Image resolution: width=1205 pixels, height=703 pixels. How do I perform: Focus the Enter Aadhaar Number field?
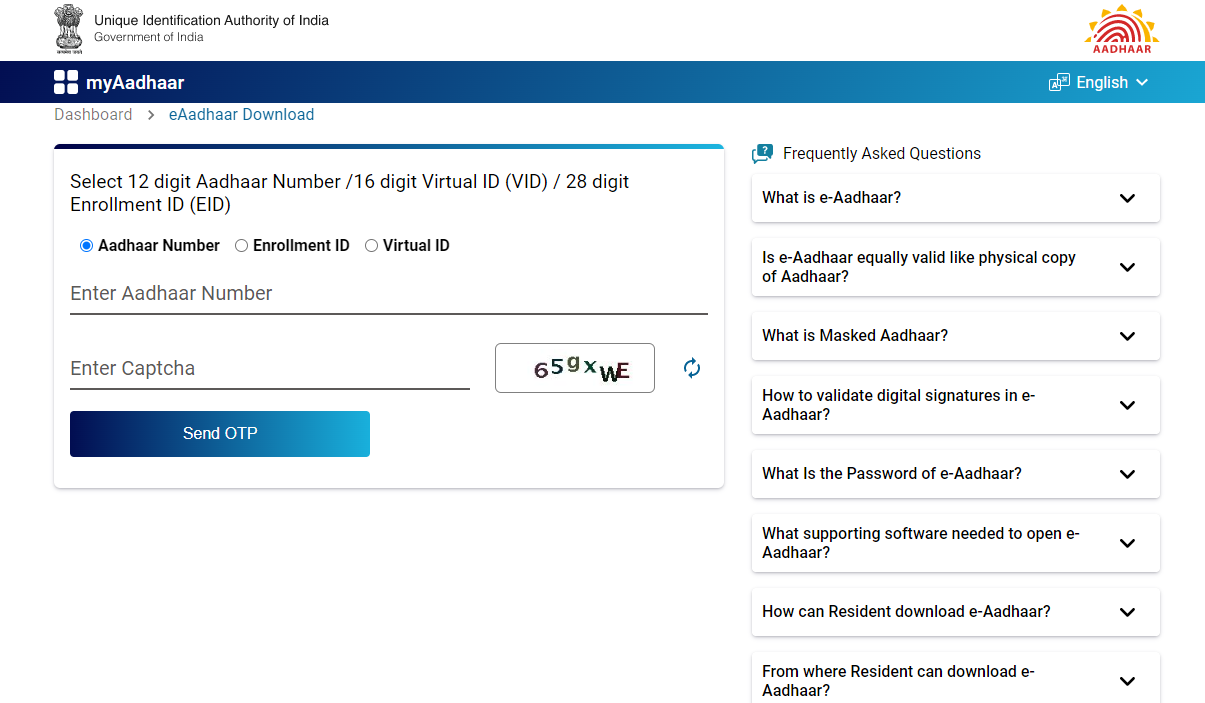[388, 294]
